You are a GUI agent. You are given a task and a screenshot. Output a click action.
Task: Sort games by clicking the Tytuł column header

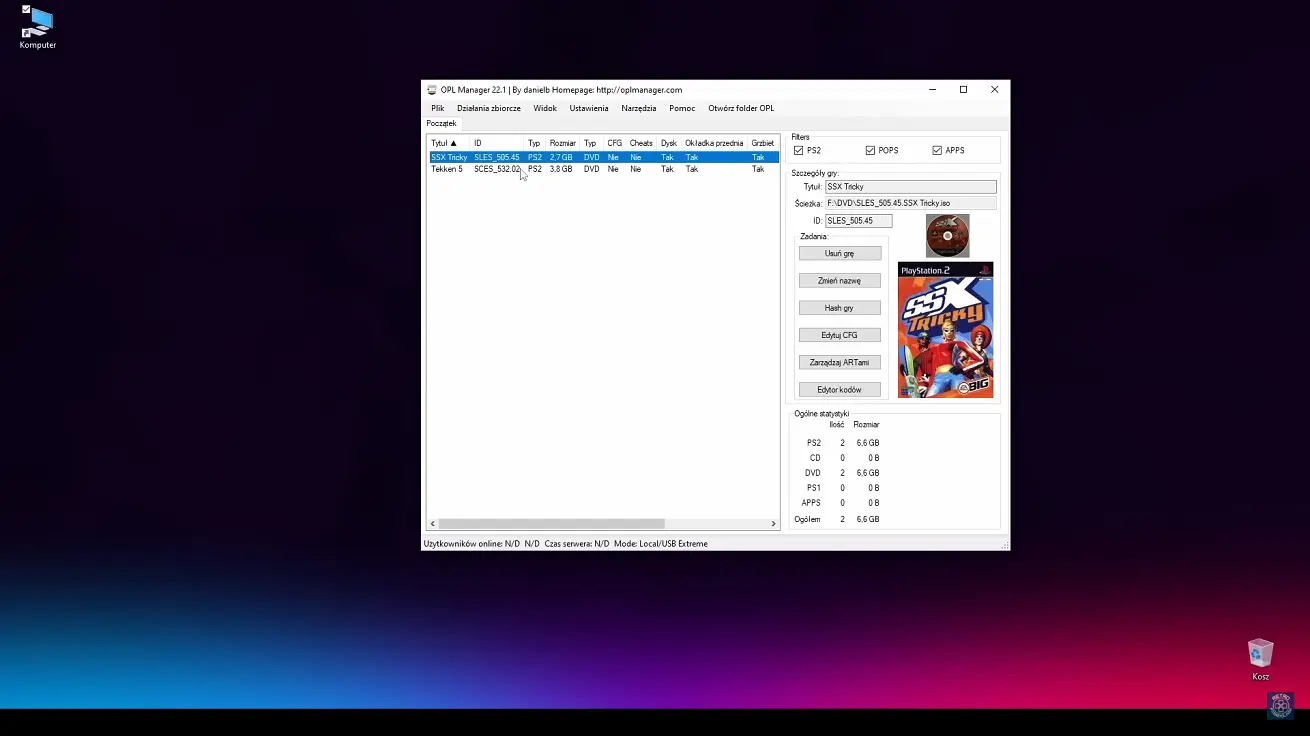pyautogui.click(x=443, y=142)
